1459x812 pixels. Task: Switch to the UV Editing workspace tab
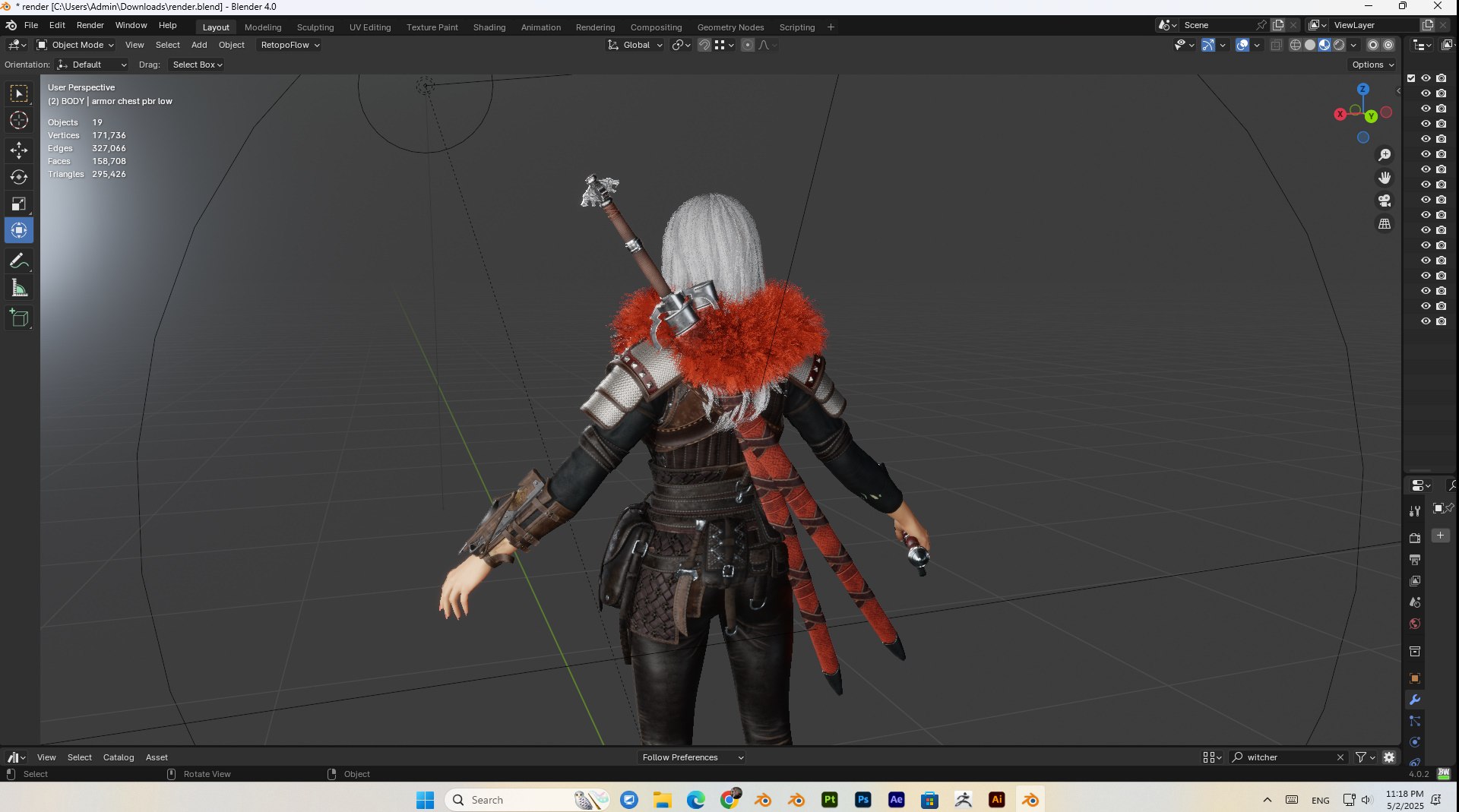[370, 27]
